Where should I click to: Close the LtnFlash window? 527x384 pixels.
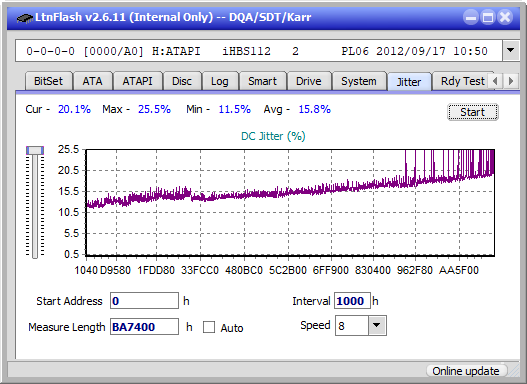(x=505, y=17)
